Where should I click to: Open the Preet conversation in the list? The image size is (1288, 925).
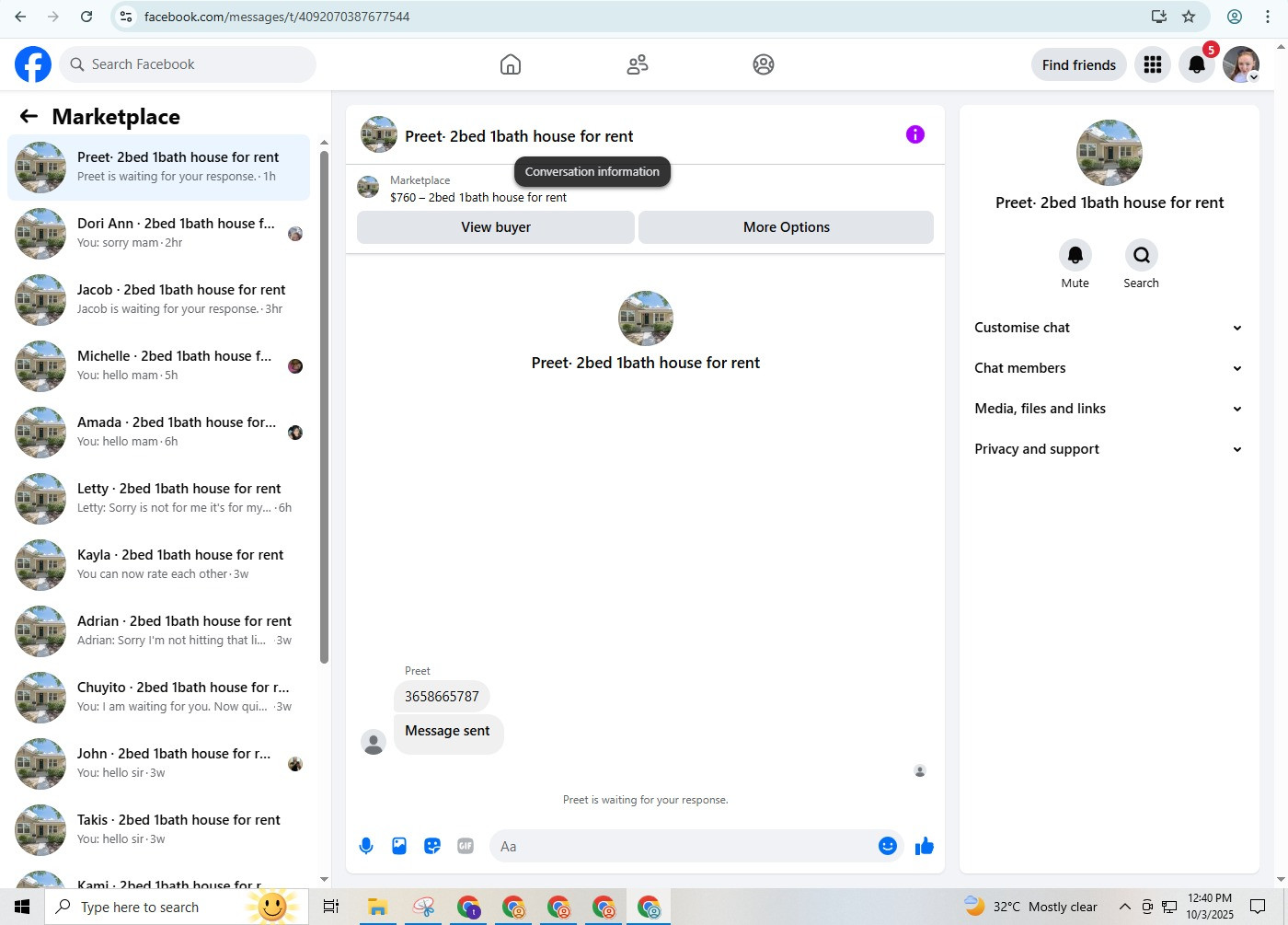[158, 167]
